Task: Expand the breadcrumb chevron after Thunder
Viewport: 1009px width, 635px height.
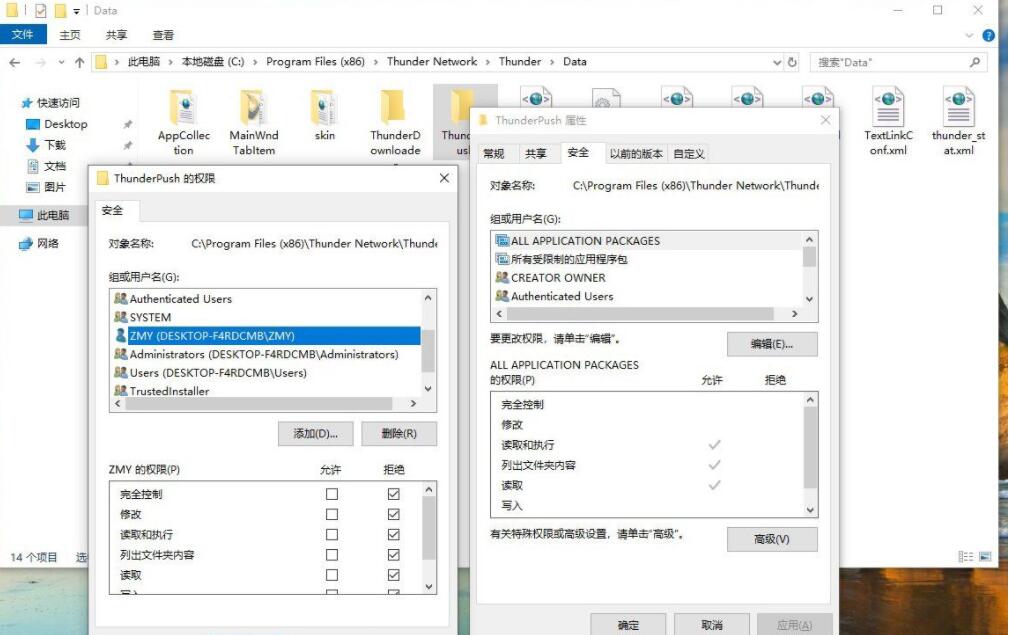Action: pos(552,62)
